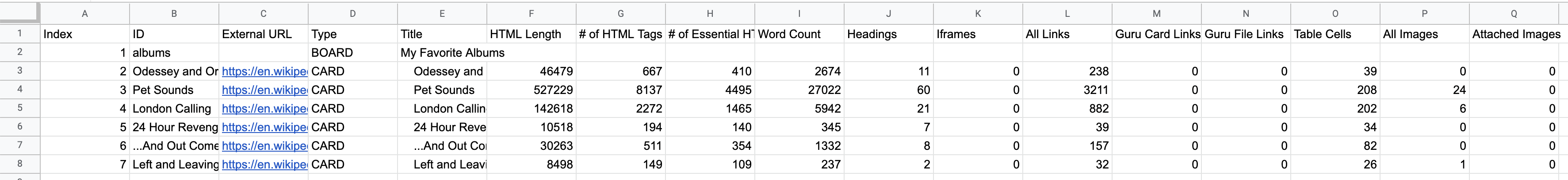1568x180 pixels.
Task: Select the 'Headings' header cell
Action: [x=889, y=34]
